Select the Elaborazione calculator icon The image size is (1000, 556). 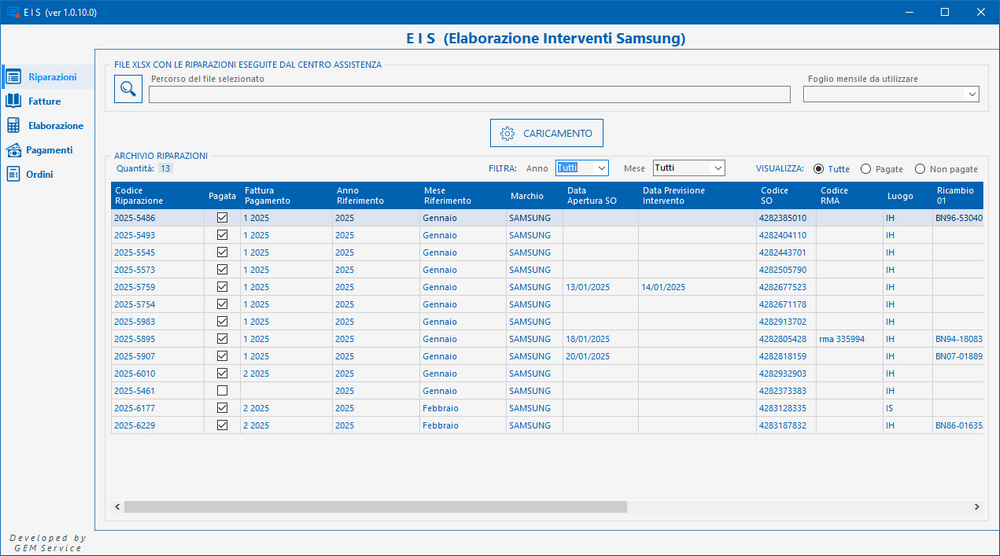(x=13, y=126)
